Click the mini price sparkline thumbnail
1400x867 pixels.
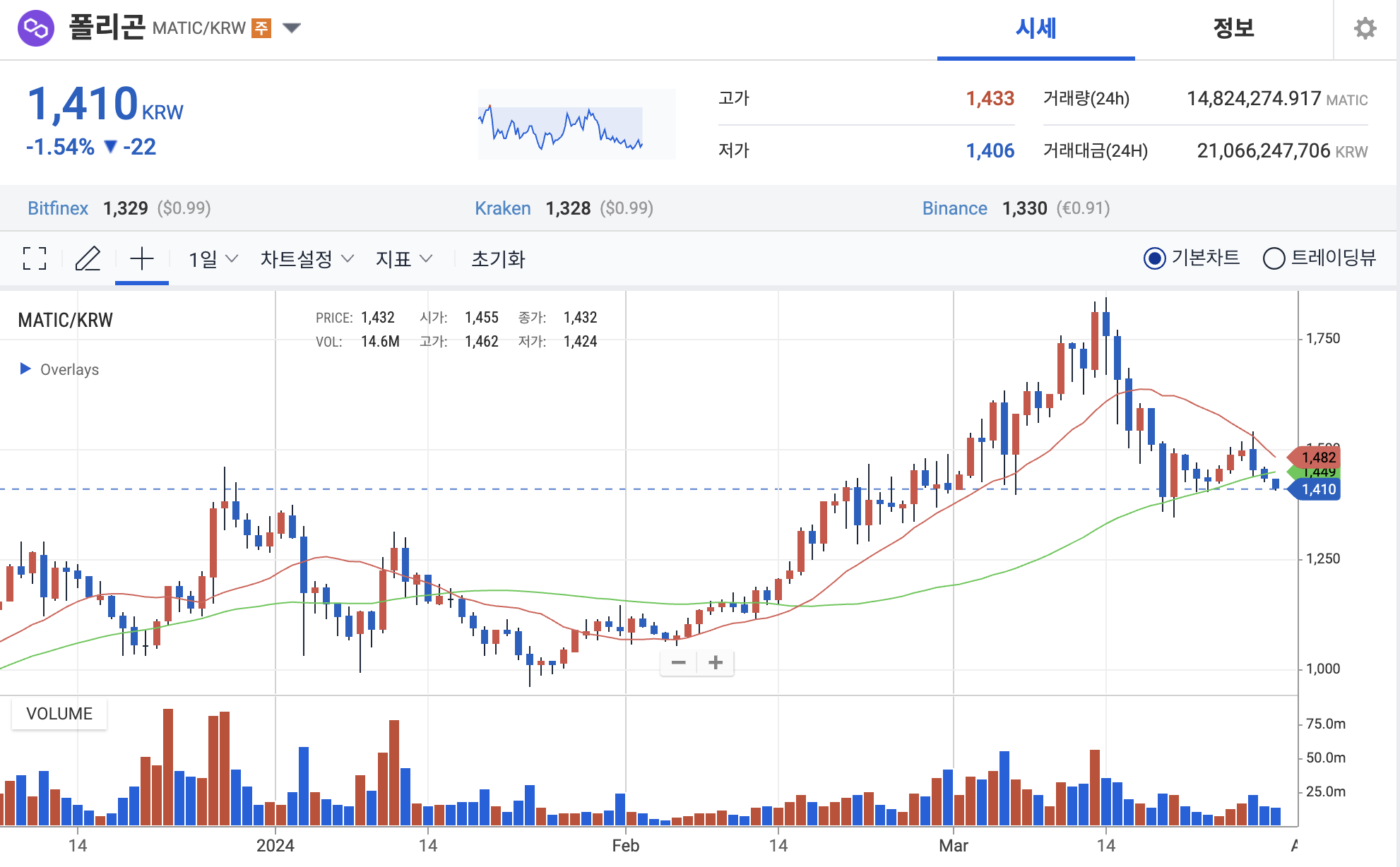pos(576,124)
